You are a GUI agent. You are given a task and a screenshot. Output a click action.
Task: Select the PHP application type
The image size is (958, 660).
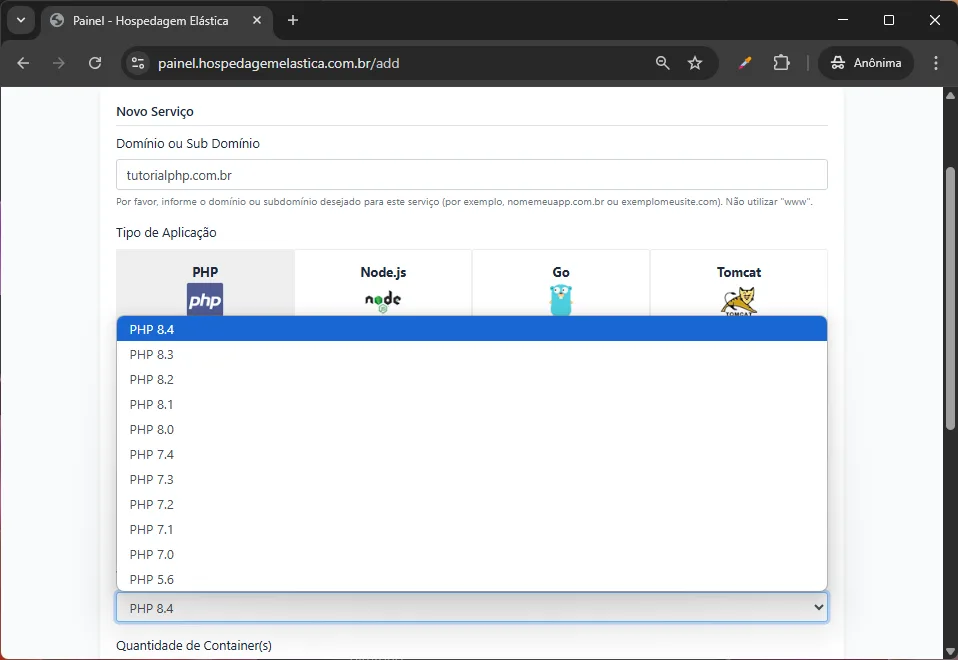pos(205,283)
